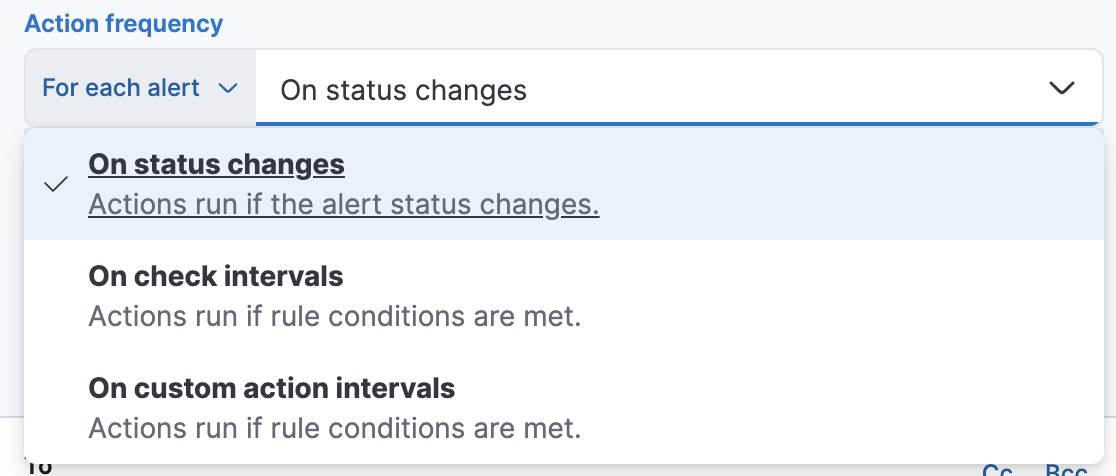The image size is (1116, 476).
Task: Click empty space in the On check intervals row
Action: [x=850, y=296]
